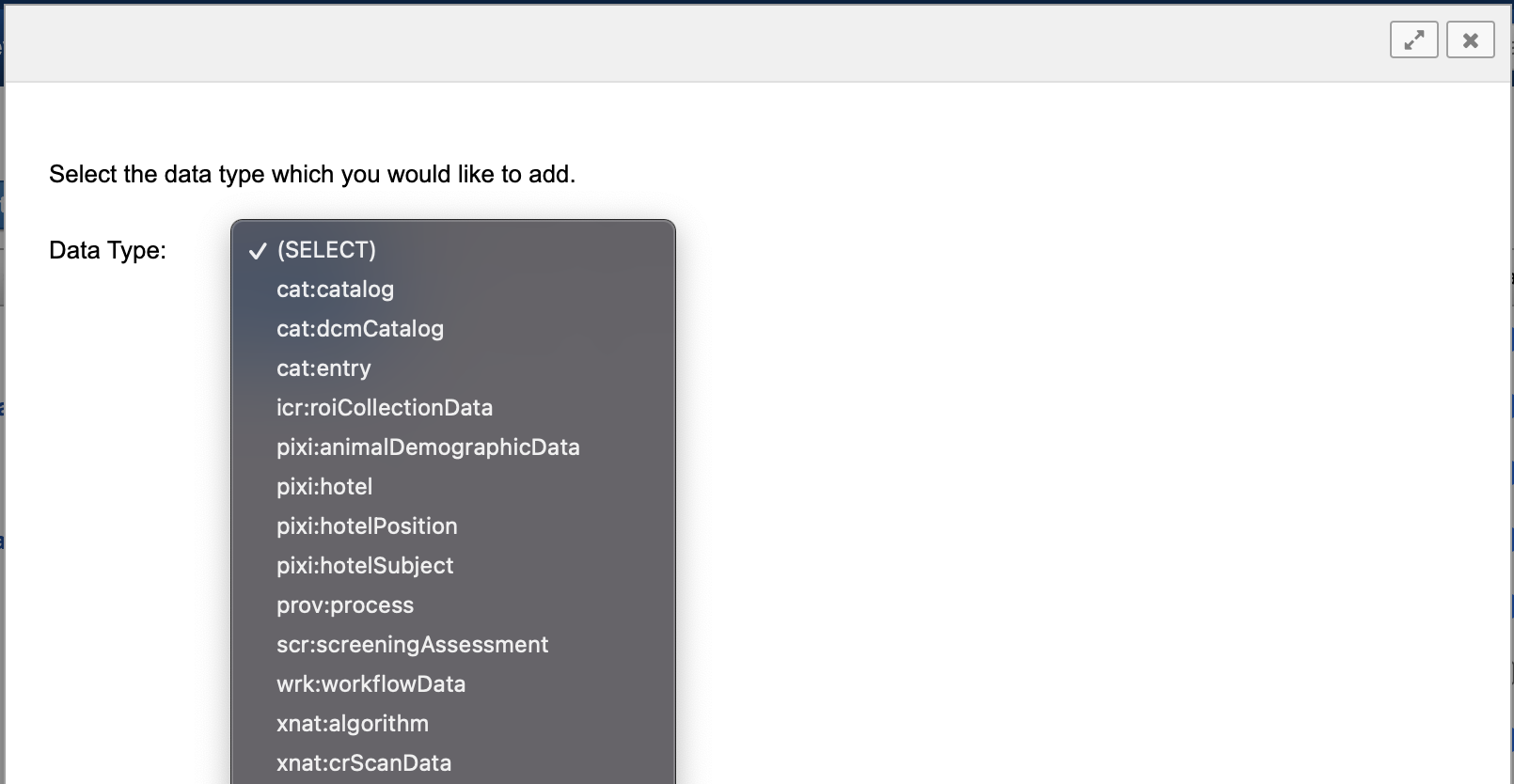Choose cat:catalog from the list

(335, 290)
